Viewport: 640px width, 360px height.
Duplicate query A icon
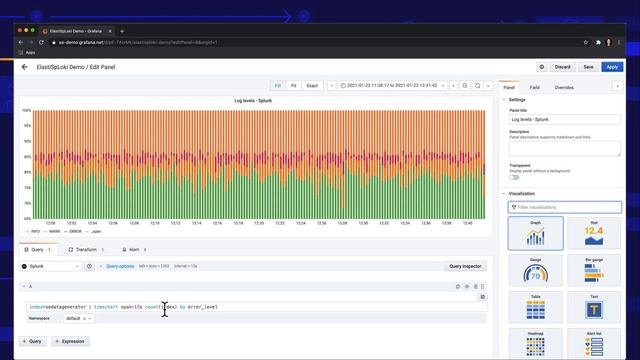[458, 287]
